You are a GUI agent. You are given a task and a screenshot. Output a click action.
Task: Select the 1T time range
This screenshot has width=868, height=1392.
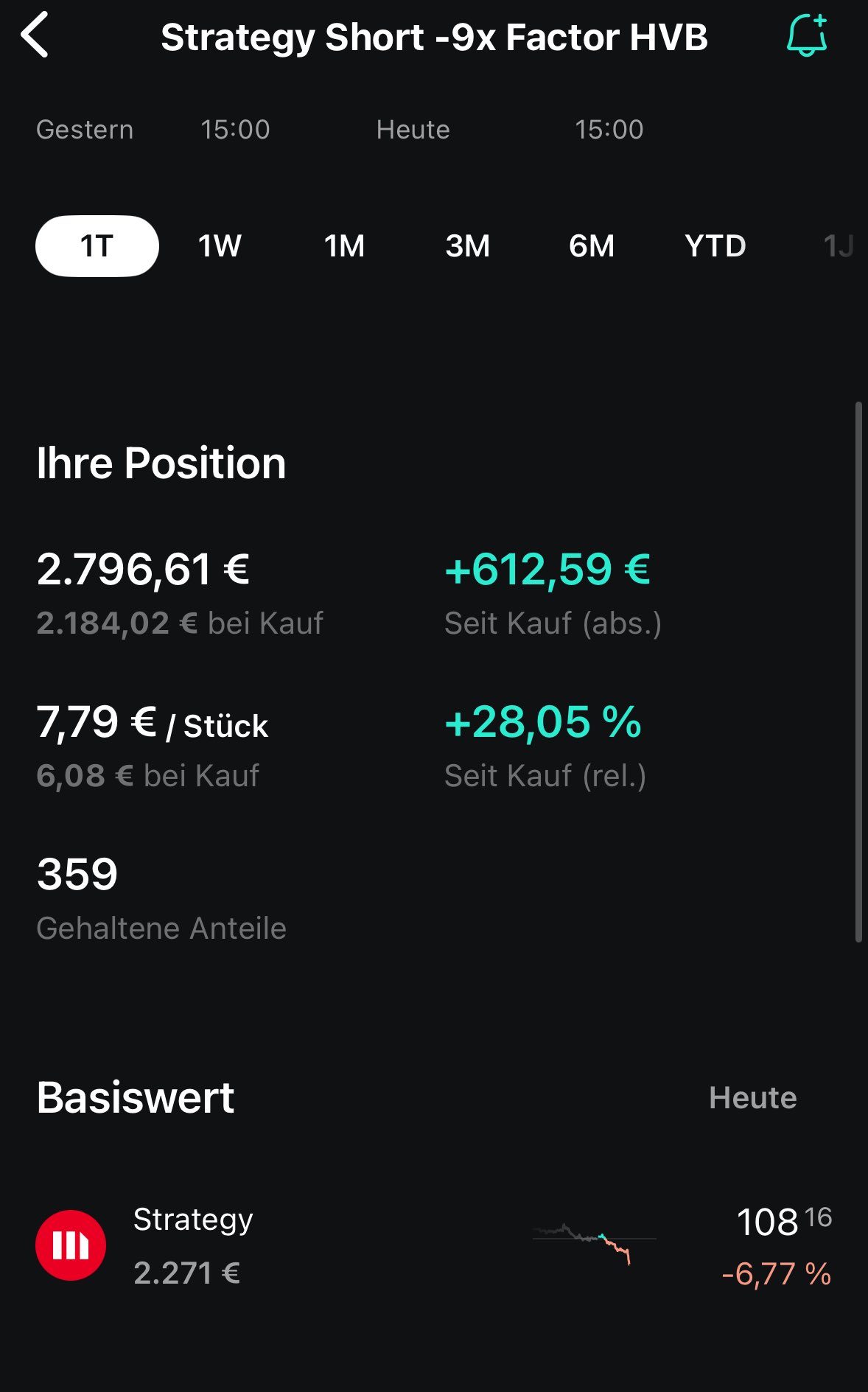(x=97, y=246)
